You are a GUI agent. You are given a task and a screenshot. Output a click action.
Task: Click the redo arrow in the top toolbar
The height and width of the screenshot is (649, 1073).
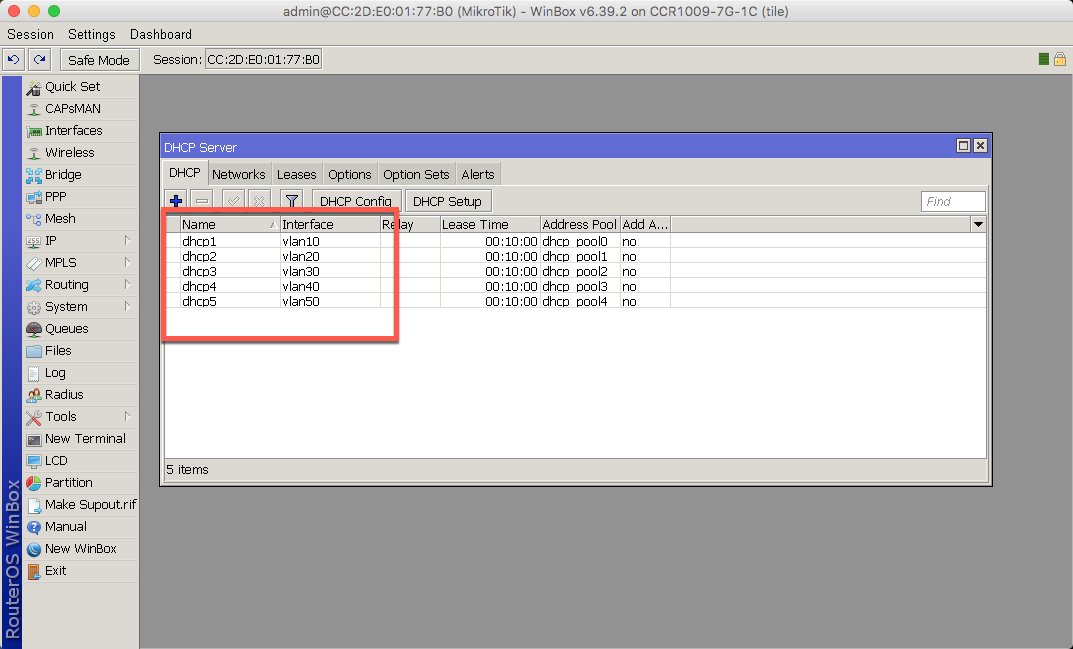[40, 60]
